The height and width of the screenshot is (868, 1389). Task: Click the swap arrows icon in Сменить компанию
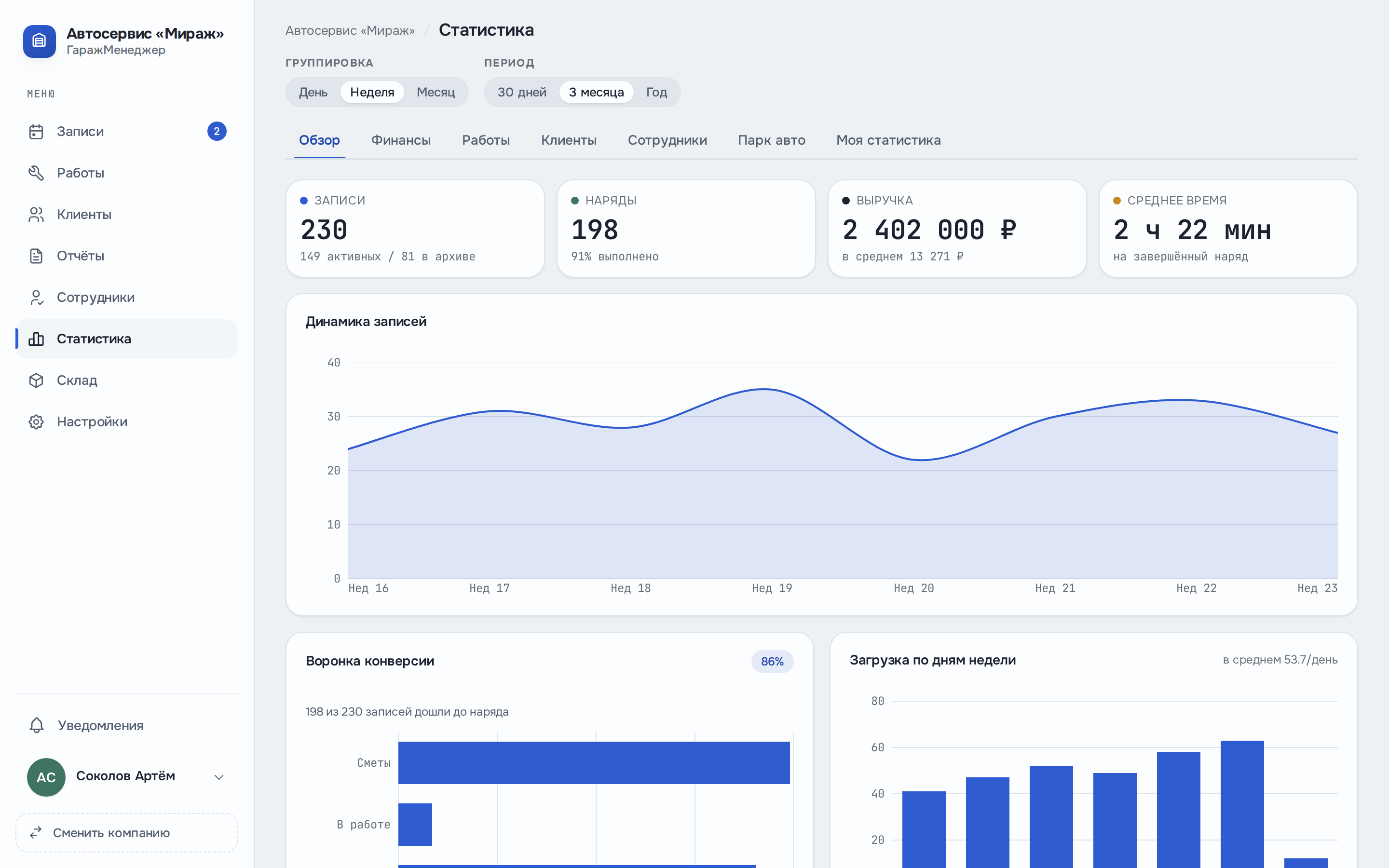(36, 832)
